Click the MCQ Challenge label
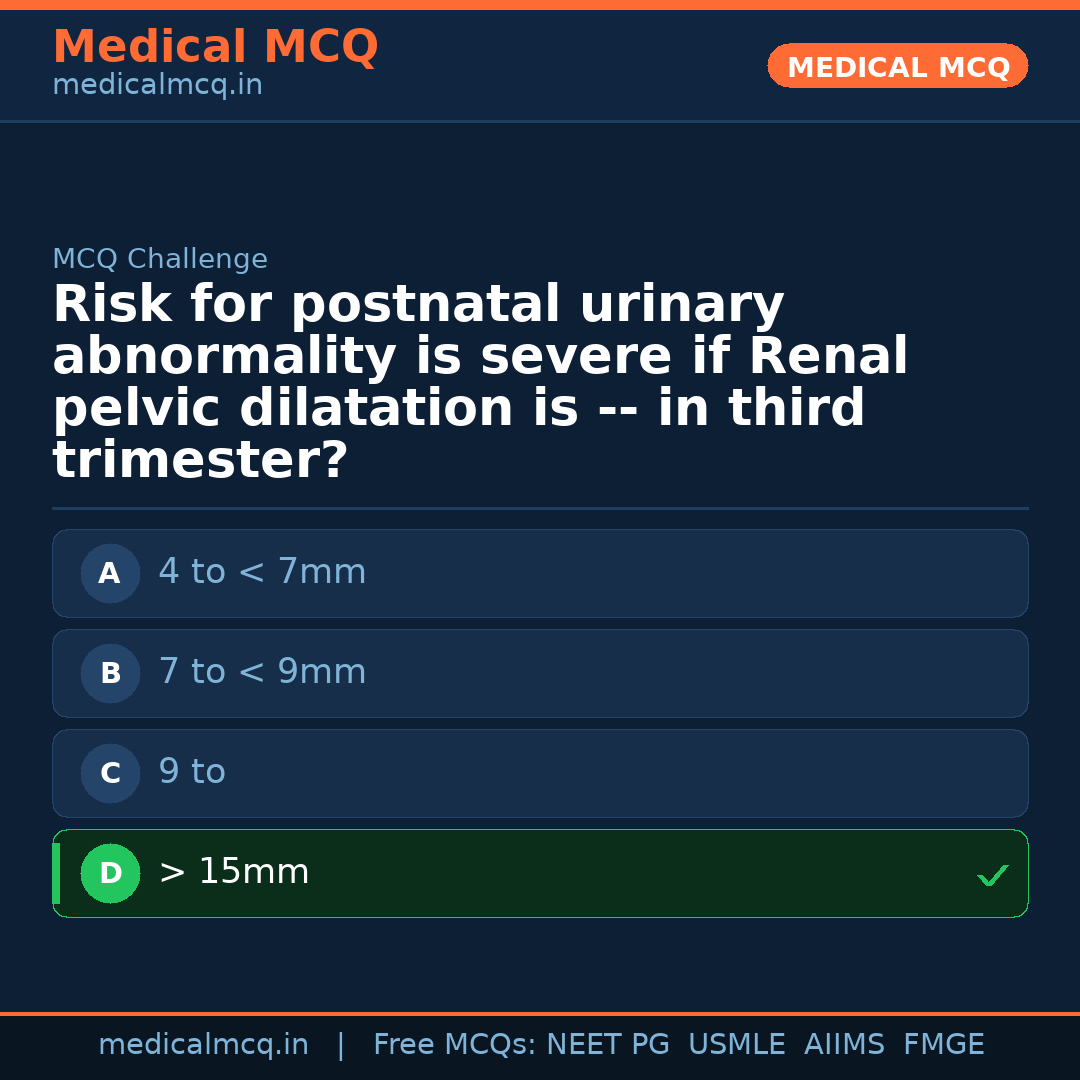Screen dimensions: 1080x1080 click(x=160, y=260)
